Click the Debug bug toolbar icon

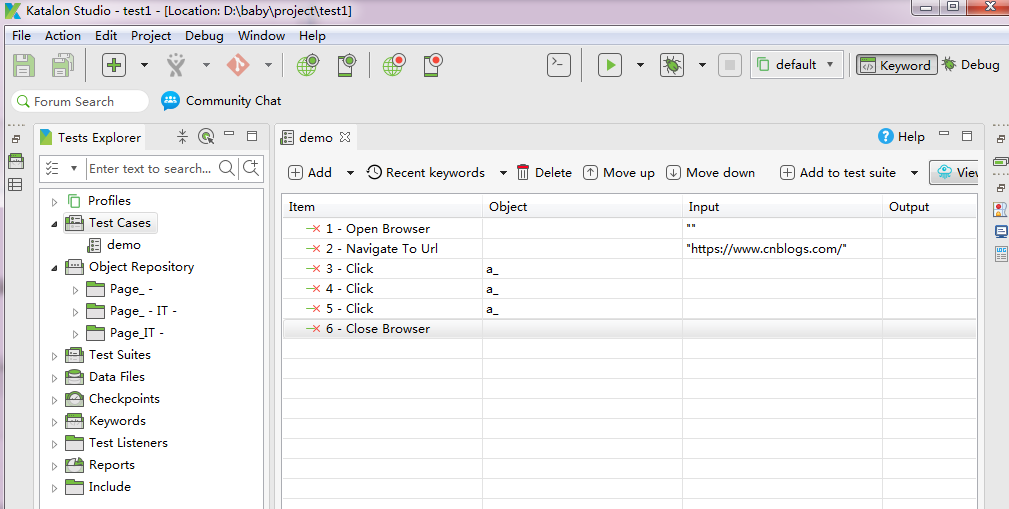tap(672, 65)
